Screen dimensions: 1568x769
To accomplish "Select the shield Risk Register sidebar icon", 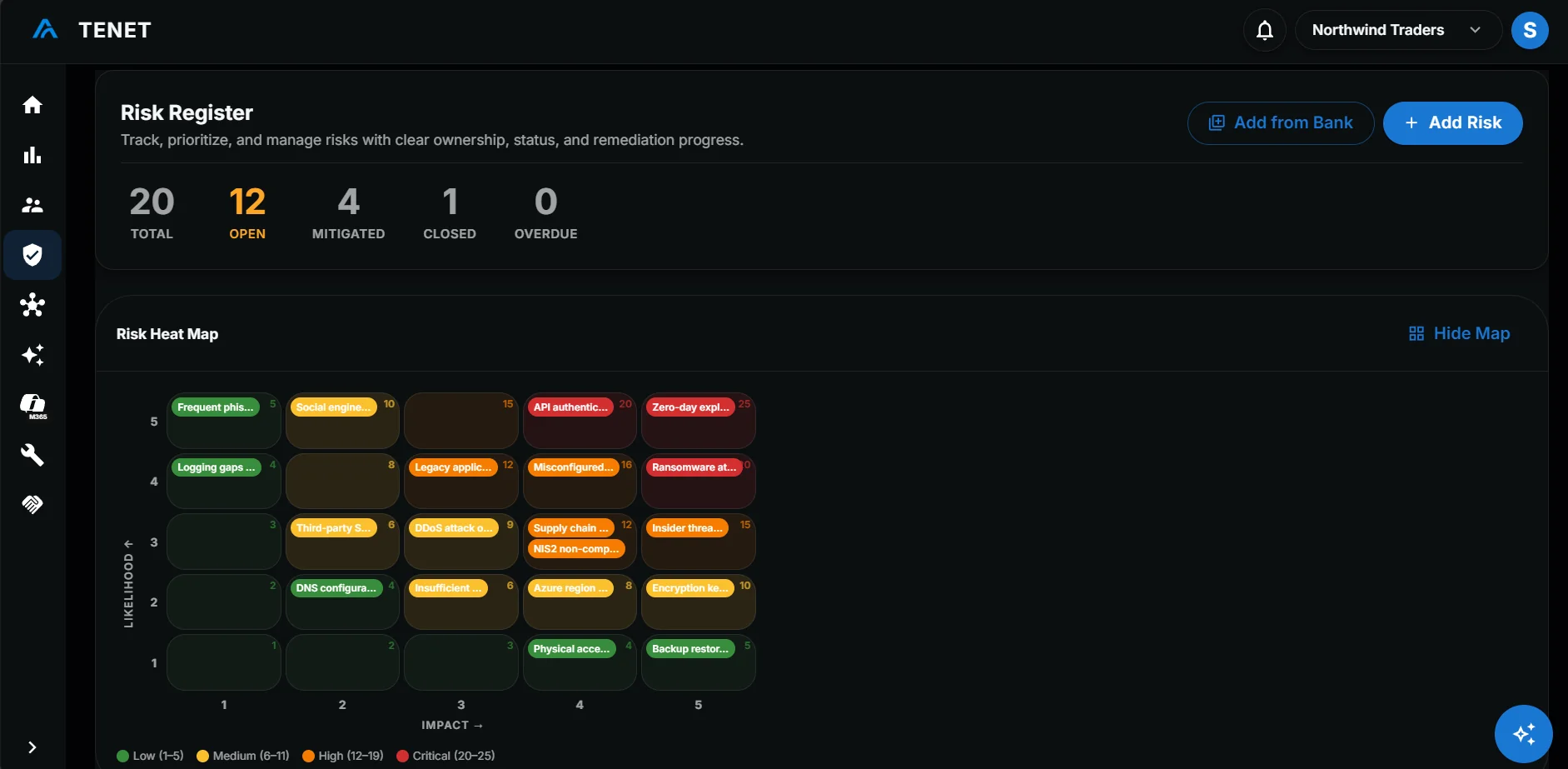I will 32,255.
